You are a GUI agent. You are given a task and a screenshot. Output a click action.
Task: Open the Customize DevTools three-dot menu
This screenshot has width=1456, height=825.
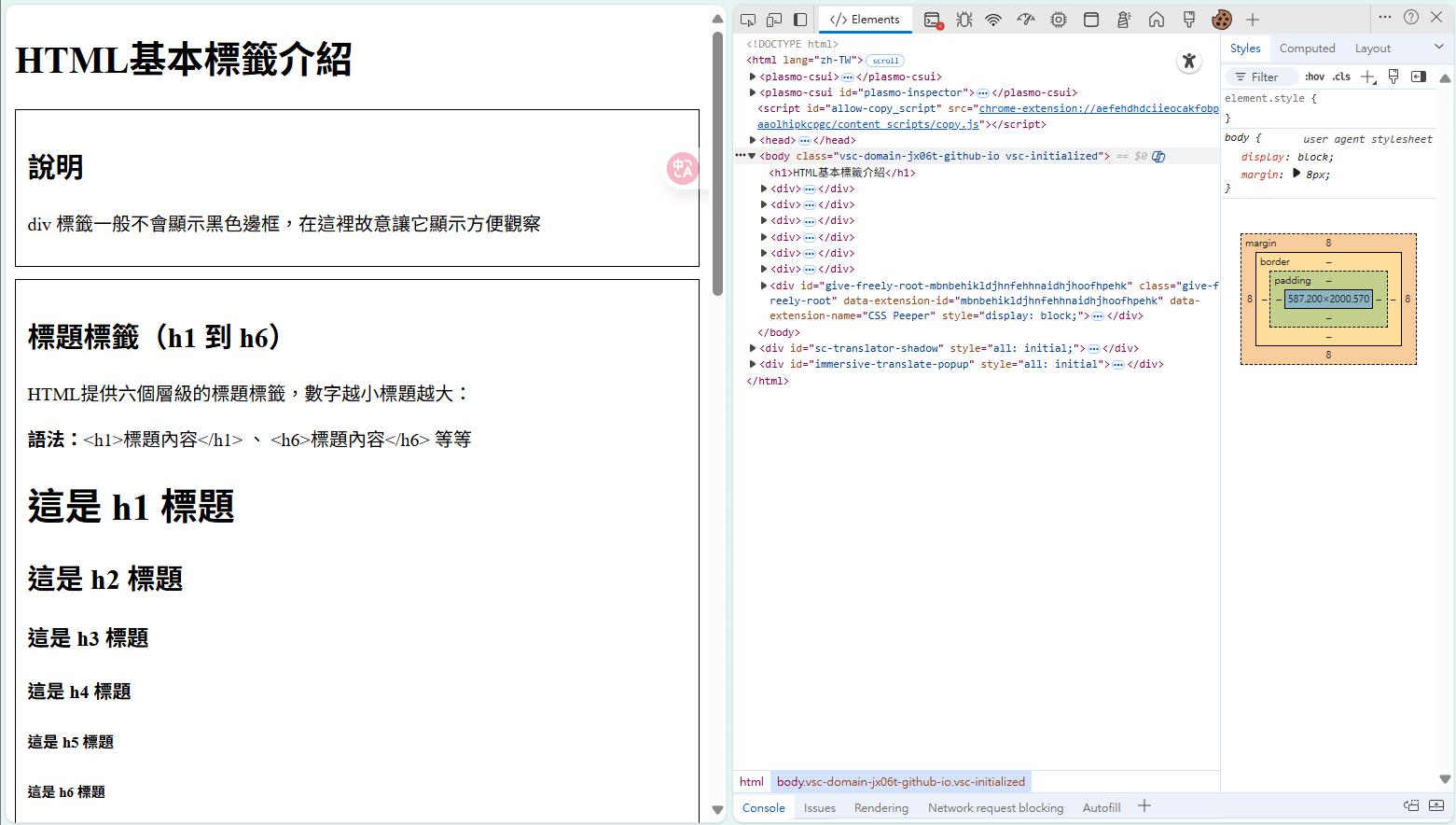pos(1385,17)
